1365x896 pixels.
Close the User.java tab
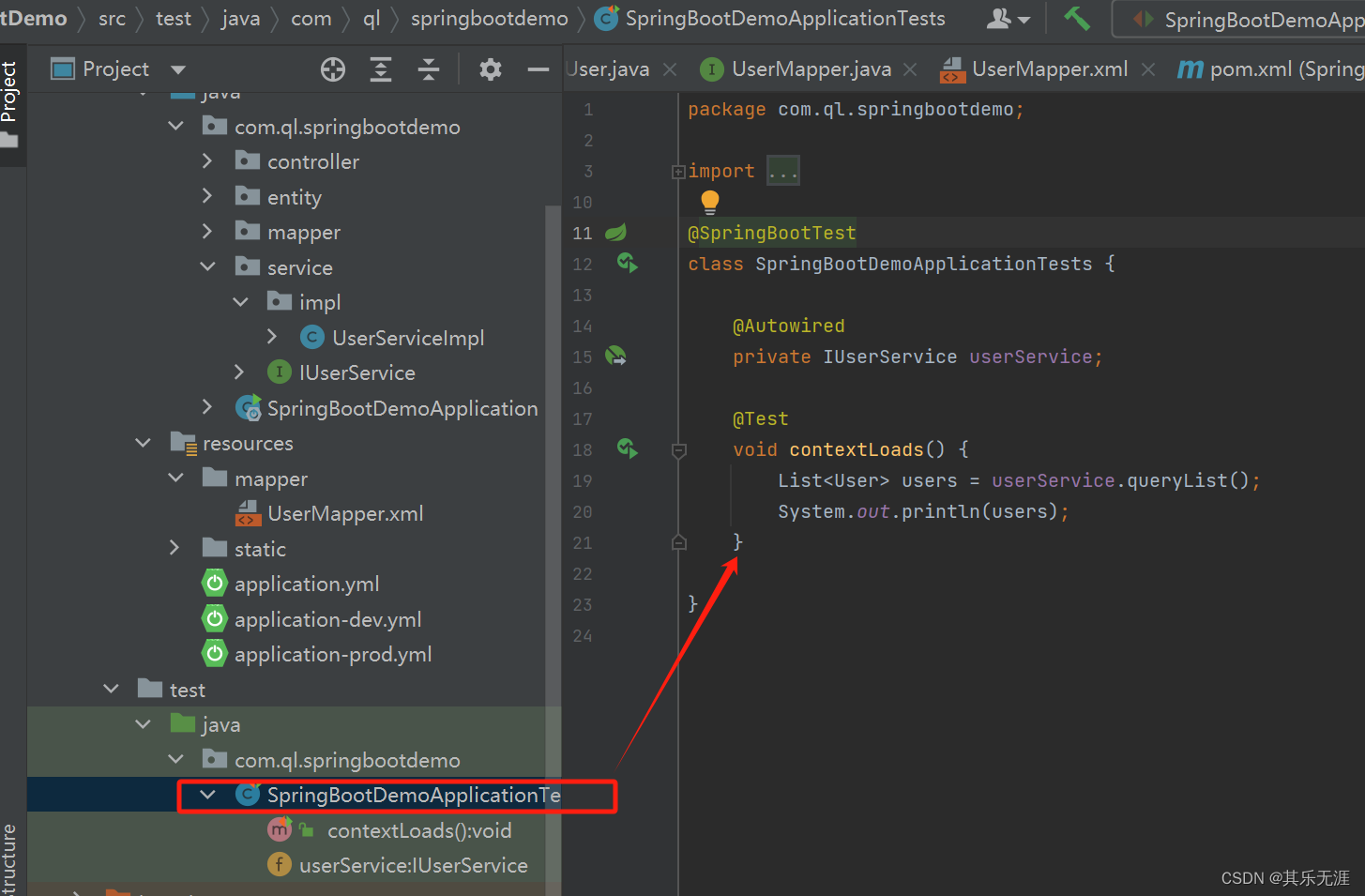pos(670,69)
